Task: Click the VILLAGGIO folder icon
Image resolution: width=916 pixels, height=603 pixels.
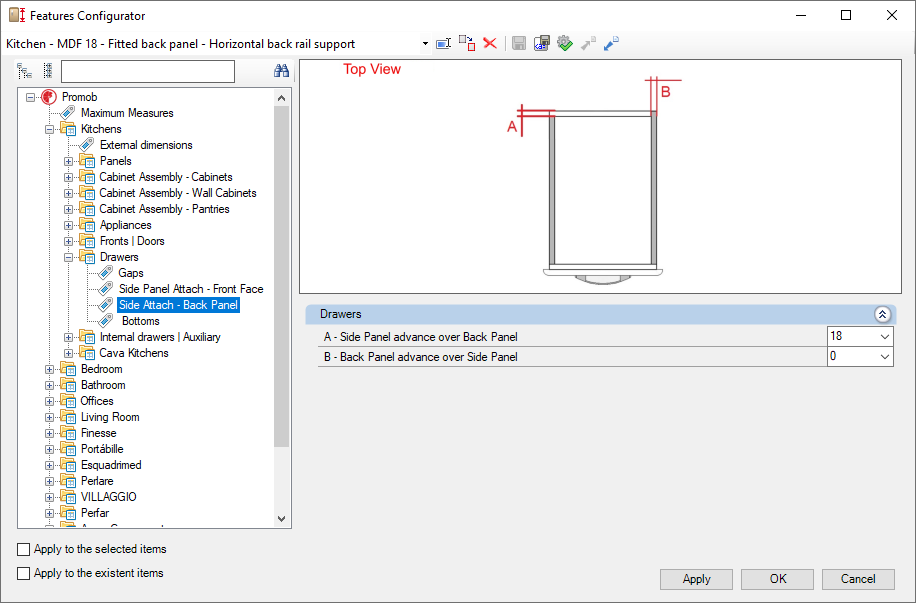Action: [68, 497]
